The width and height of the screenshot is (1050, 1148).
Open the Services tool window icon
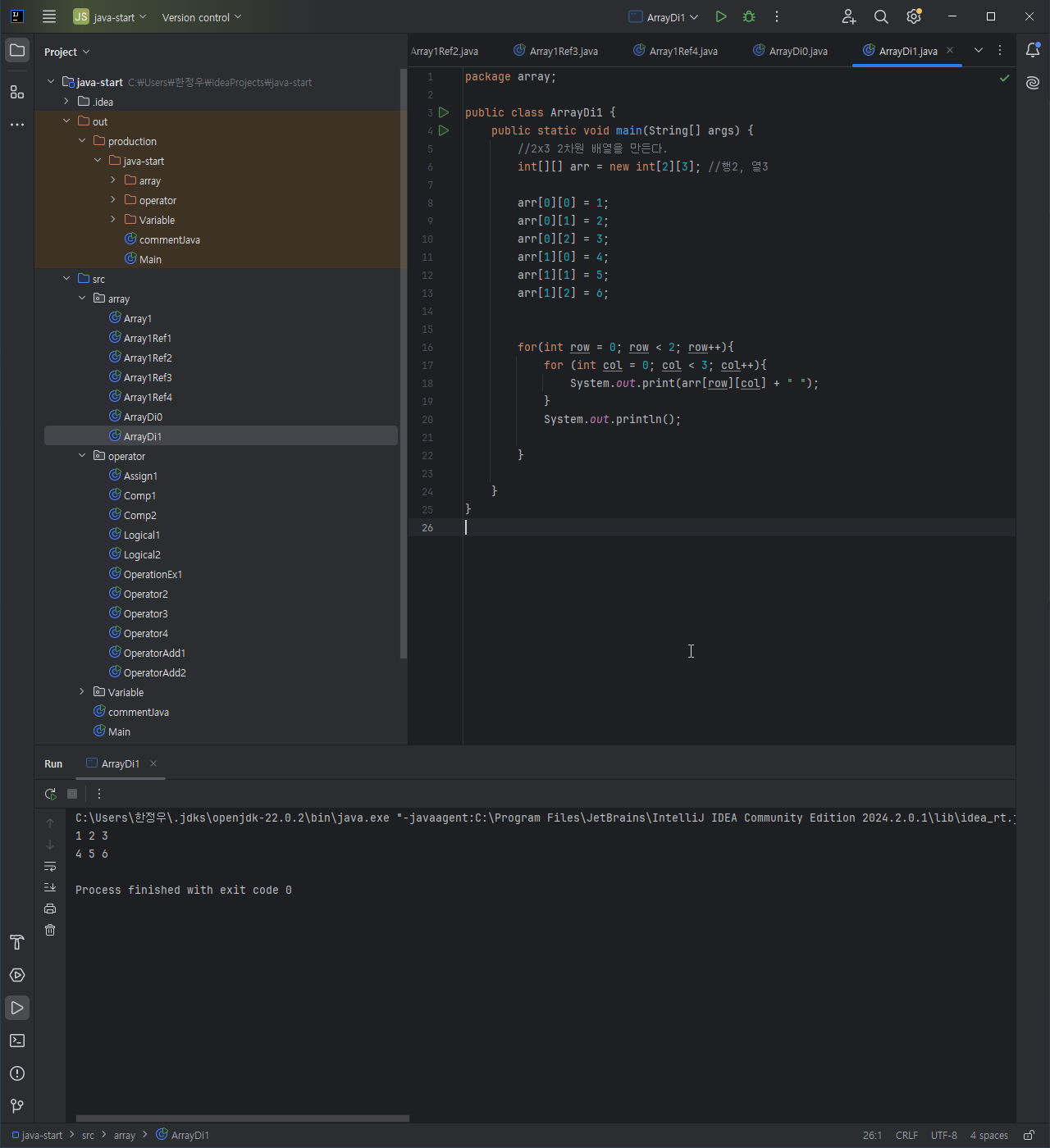[17, 975]
